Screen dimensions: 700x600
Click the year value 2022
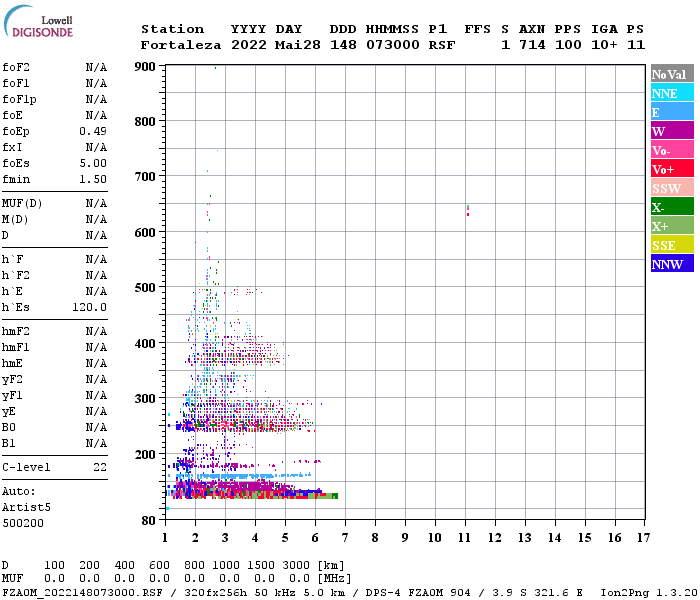pyautogui.click(x=249, y=45)
